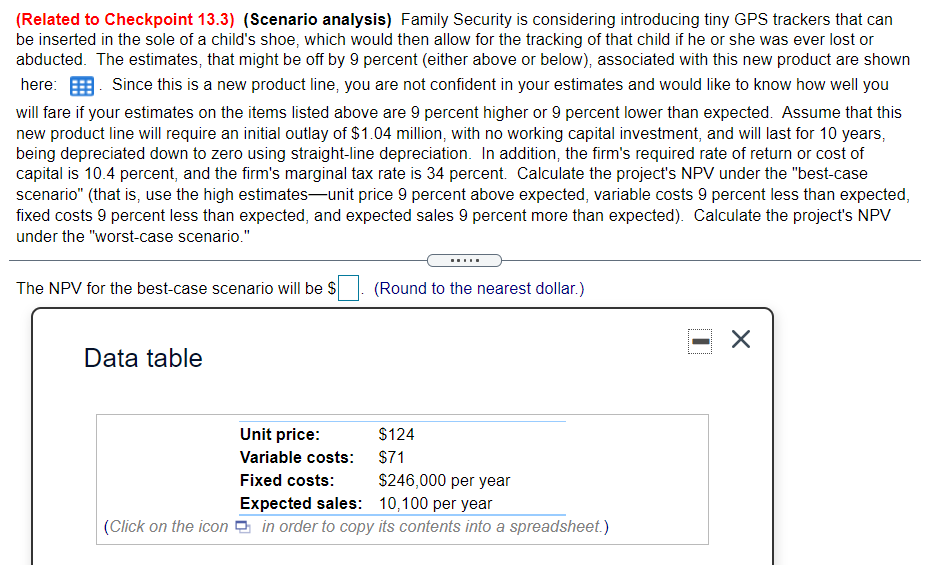Click the copy-to-spreadsheet icon below the table
The width and height of the screenshot is (928, 565).
point(244,527)
